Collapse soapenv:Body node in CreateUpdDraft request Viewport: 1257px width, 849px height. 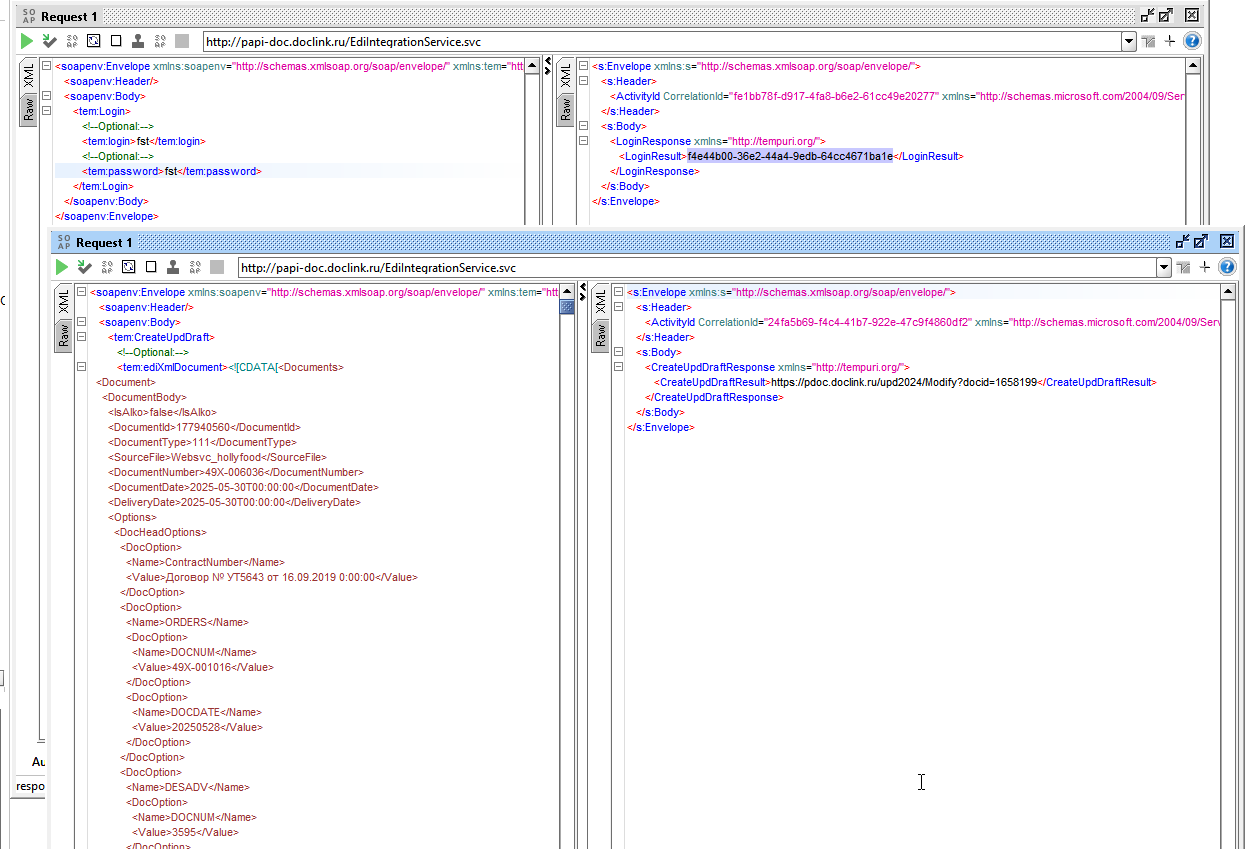(x=81, y=322)
